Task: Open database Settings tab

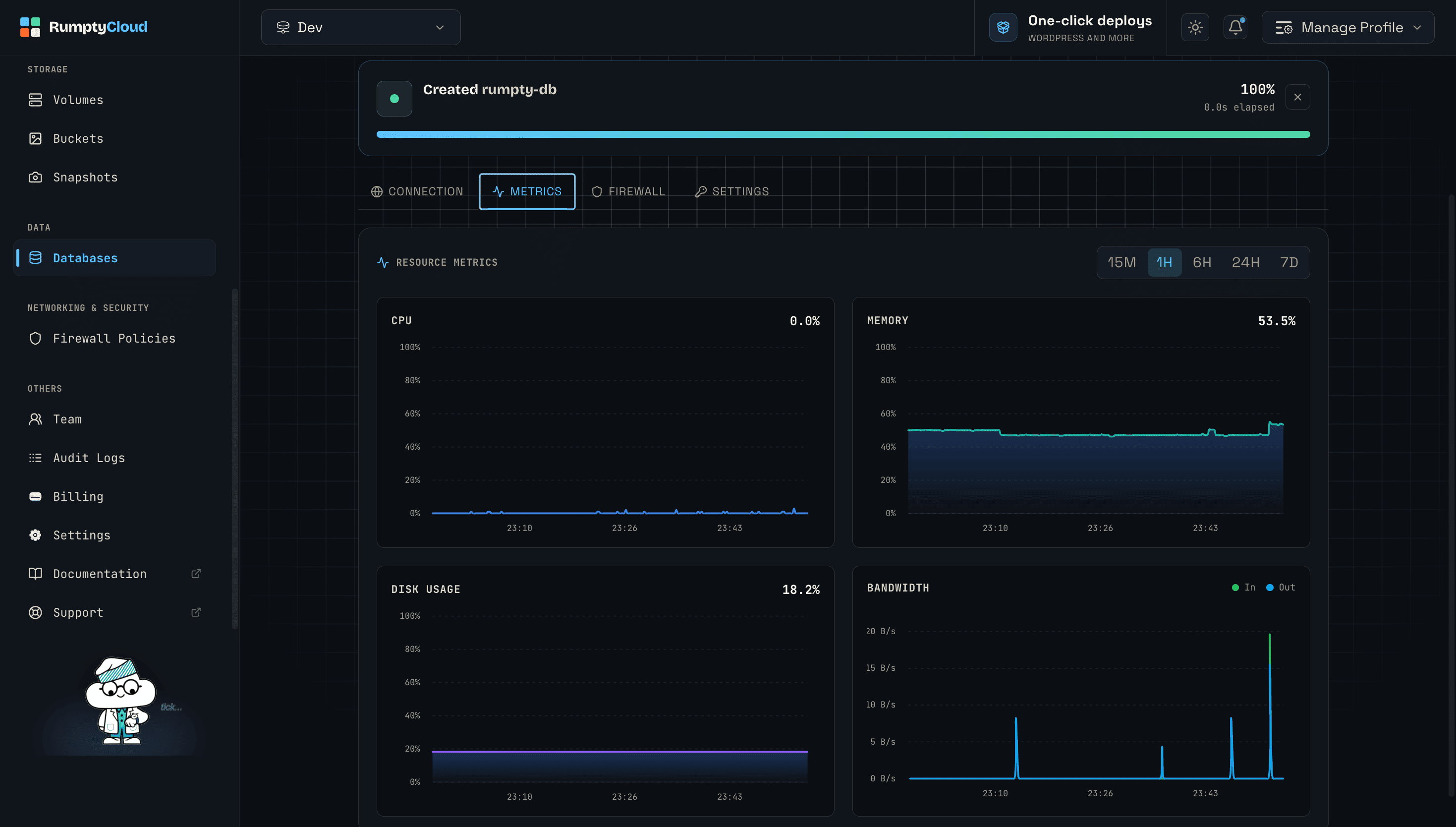Action: (x=731, y=191)
